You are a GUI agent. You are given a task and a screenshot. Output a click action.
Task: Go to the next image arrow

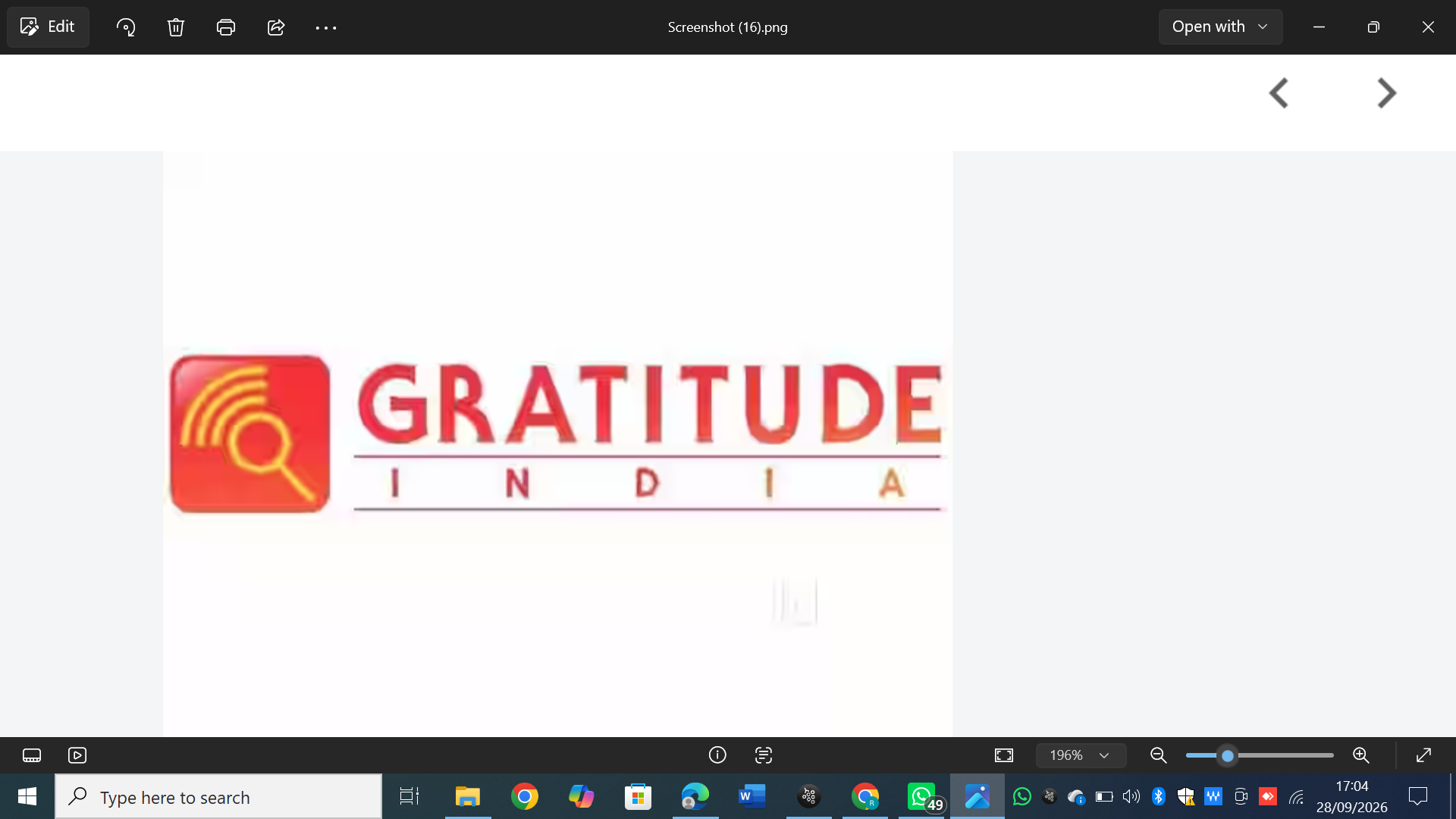point(1386,93)
